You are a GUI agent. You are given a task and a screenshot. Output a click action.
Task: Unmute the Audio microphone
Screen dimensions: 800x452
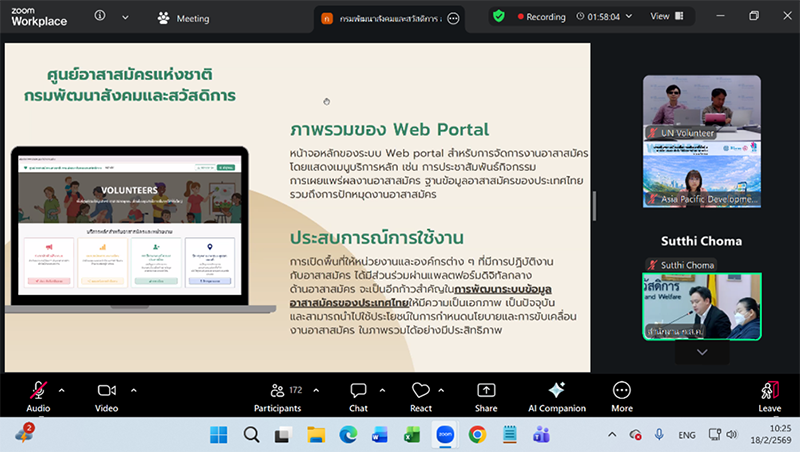(x=38, y=397)
